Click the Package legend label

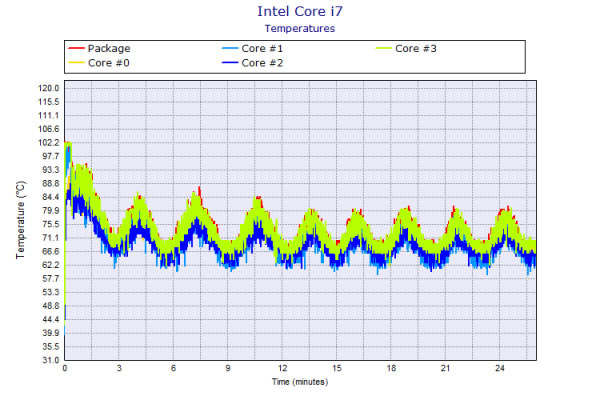tap(109, 49)
